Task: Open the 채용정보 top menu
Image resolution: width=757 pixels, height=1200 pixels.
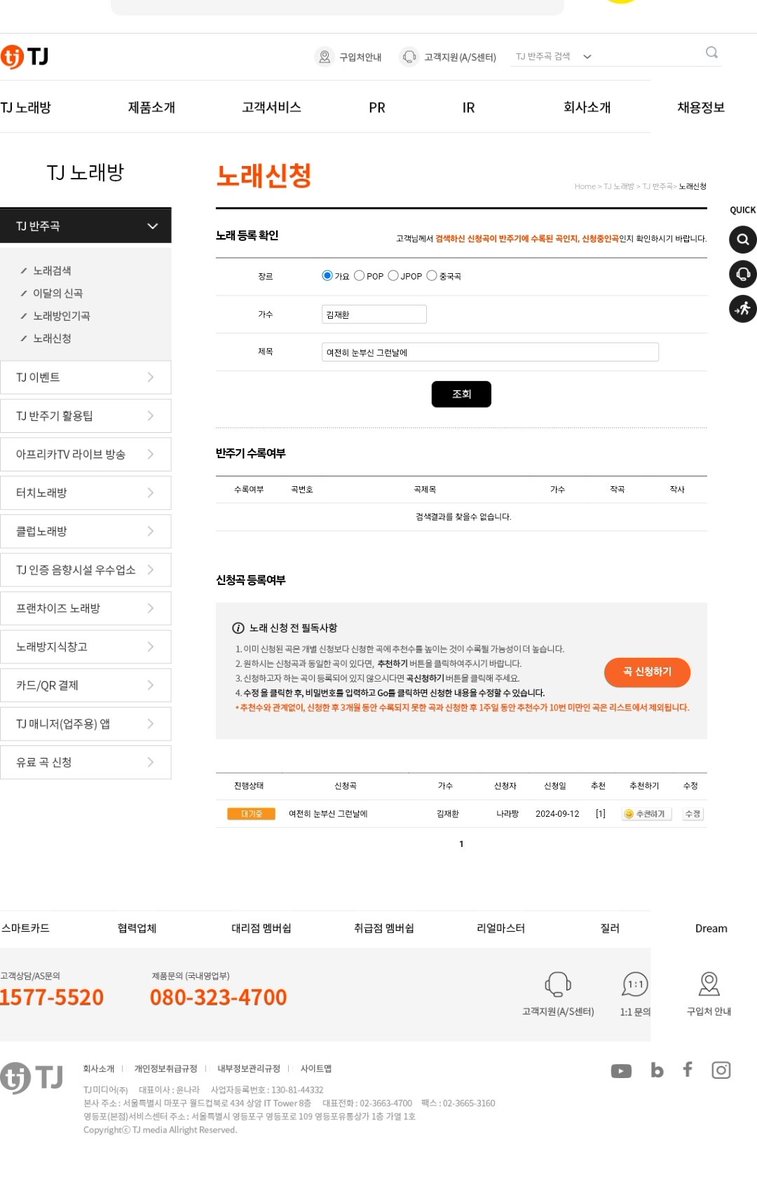Action: point(701,107)
